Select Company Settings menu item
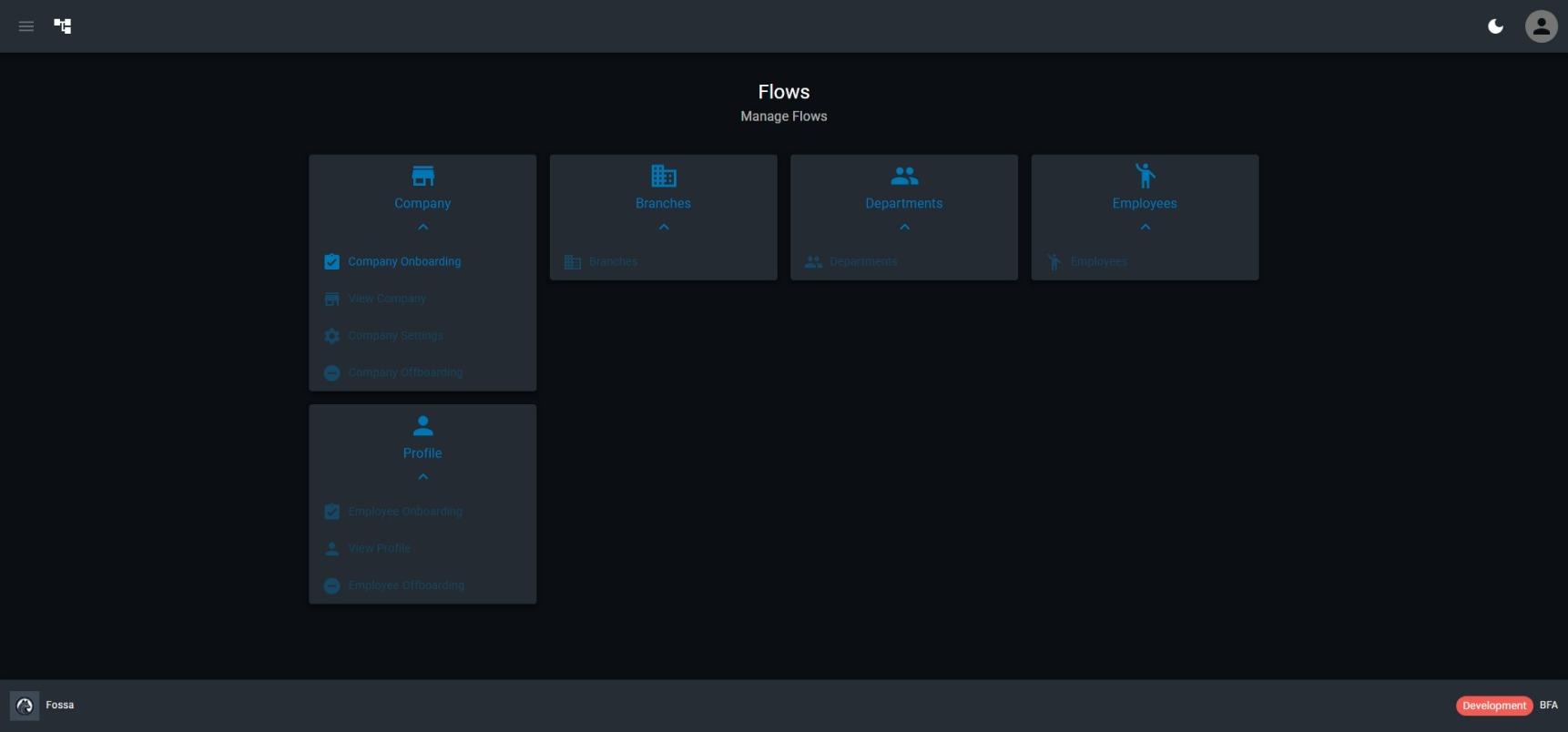This screenshot has width=1568, height=732. (395, 336)
